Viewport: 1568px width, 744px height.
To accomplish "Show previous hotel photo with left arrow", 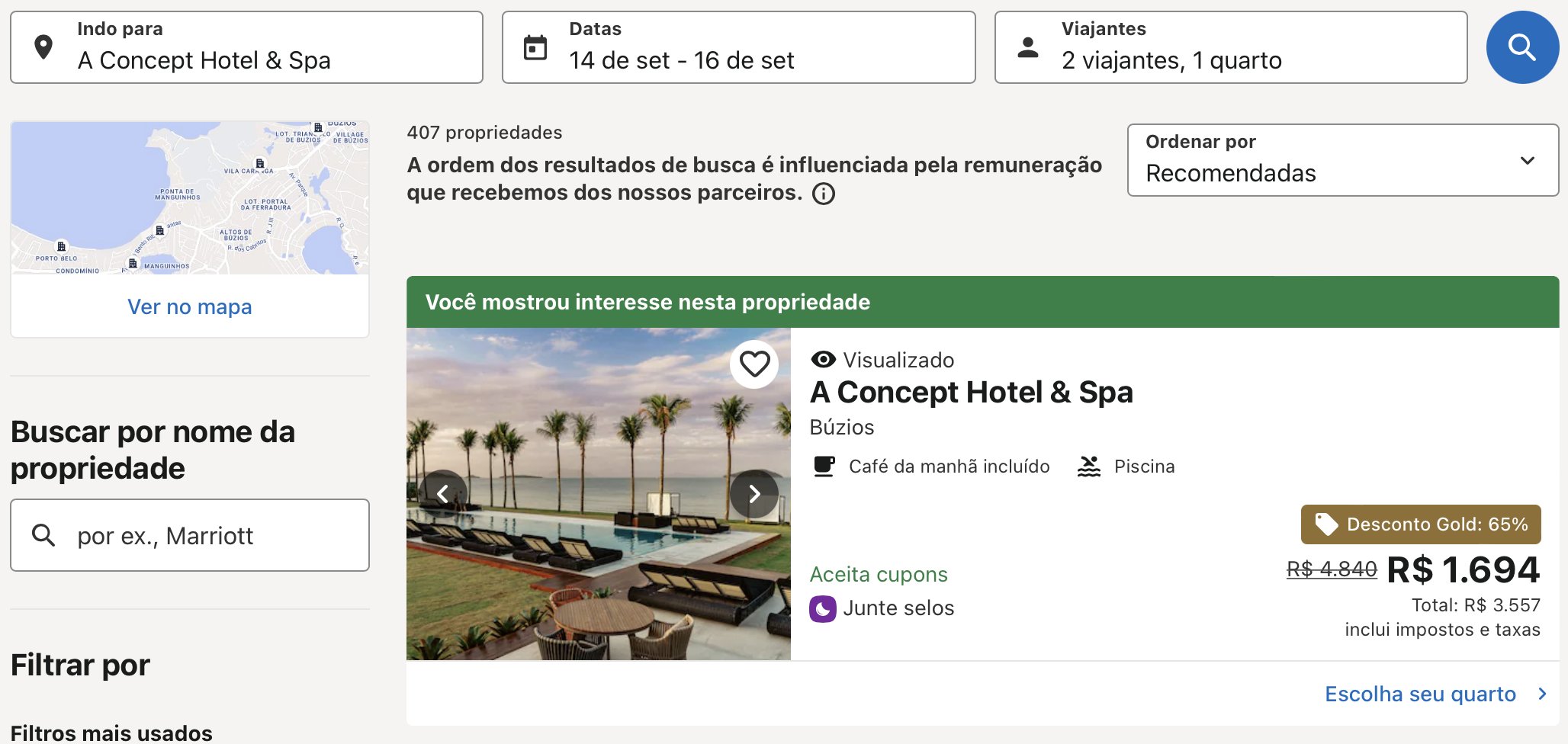I will click(x=443, y=494).
